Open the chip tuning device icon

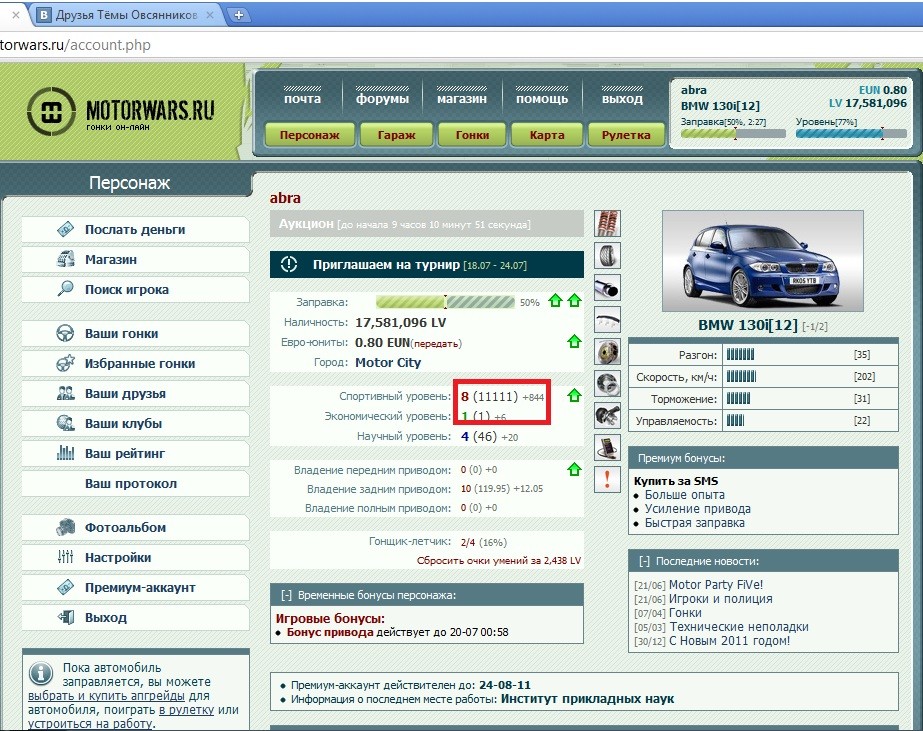pos(607,448)
